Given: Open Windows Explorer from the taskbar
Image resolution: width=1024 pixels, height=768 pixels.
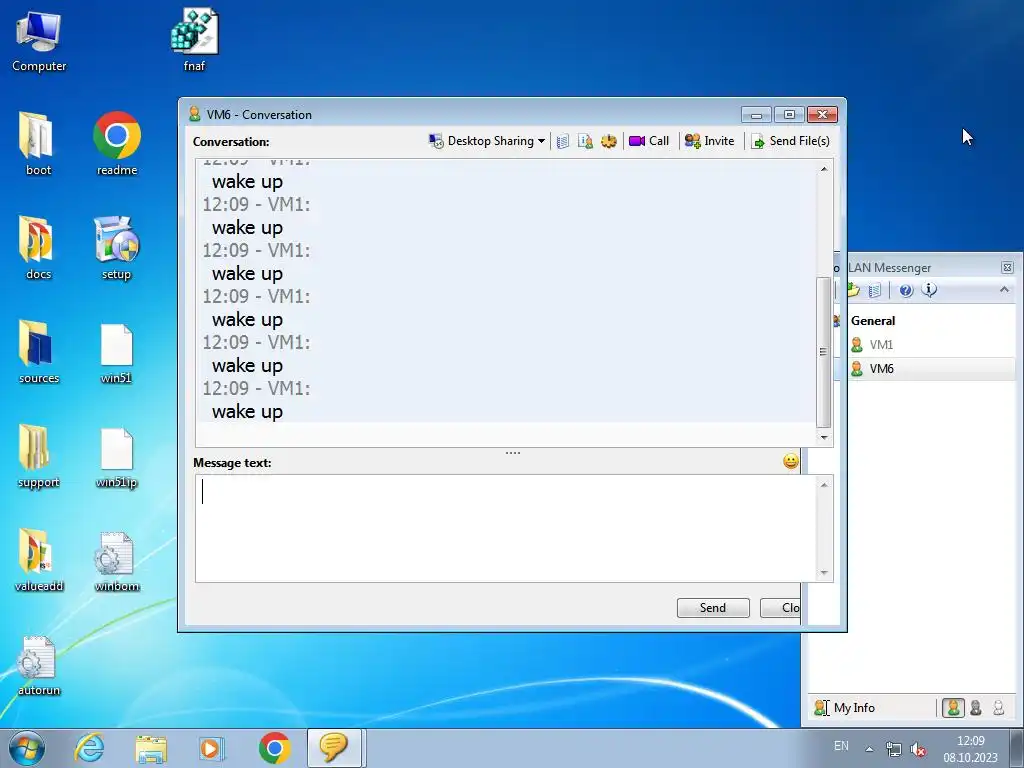Looking at the screenshot, I should 151,748.
